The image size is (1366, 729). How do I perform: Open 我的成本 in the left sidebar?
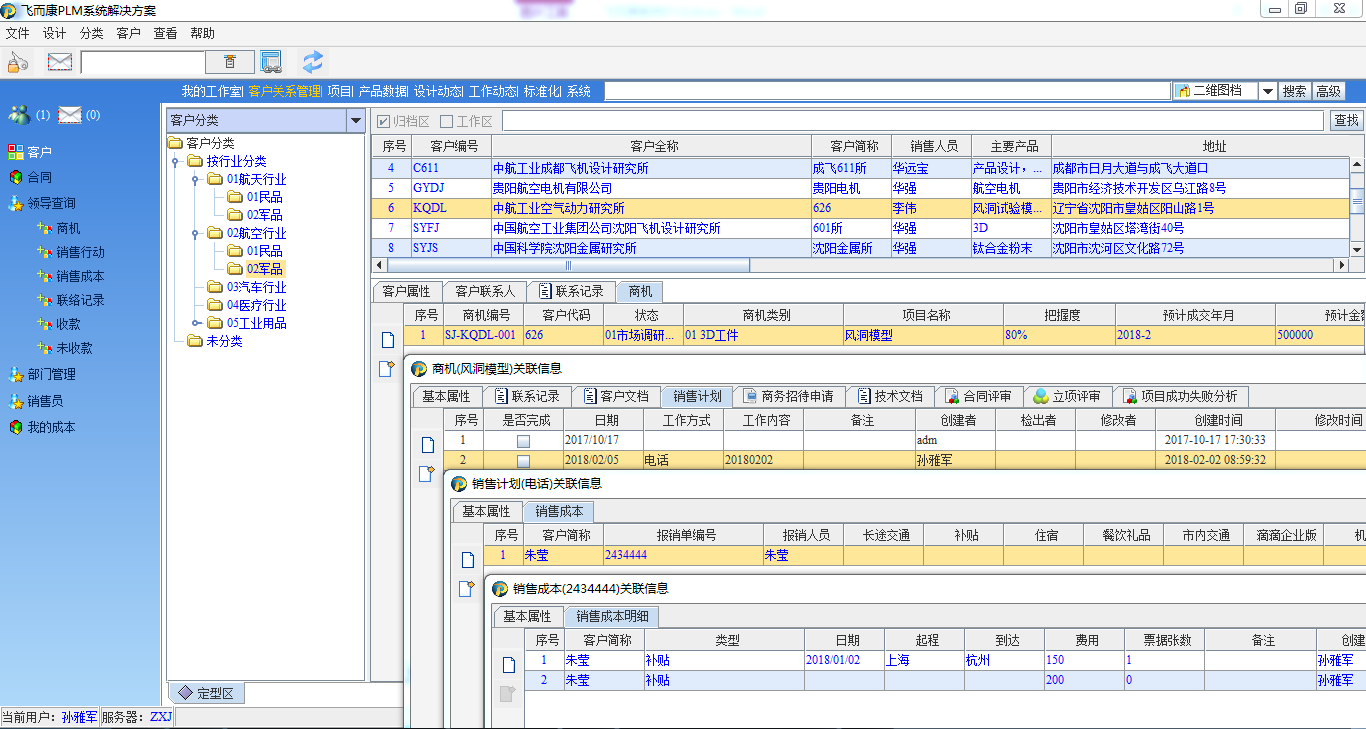(50, 427)
